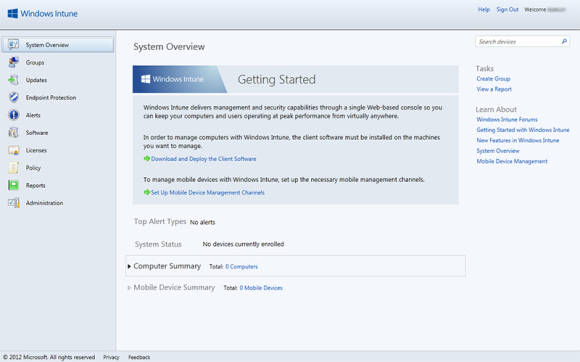Viewport: 580px width, 362px height.
Task: Expand the Computer Summary section
Action: 129,266
